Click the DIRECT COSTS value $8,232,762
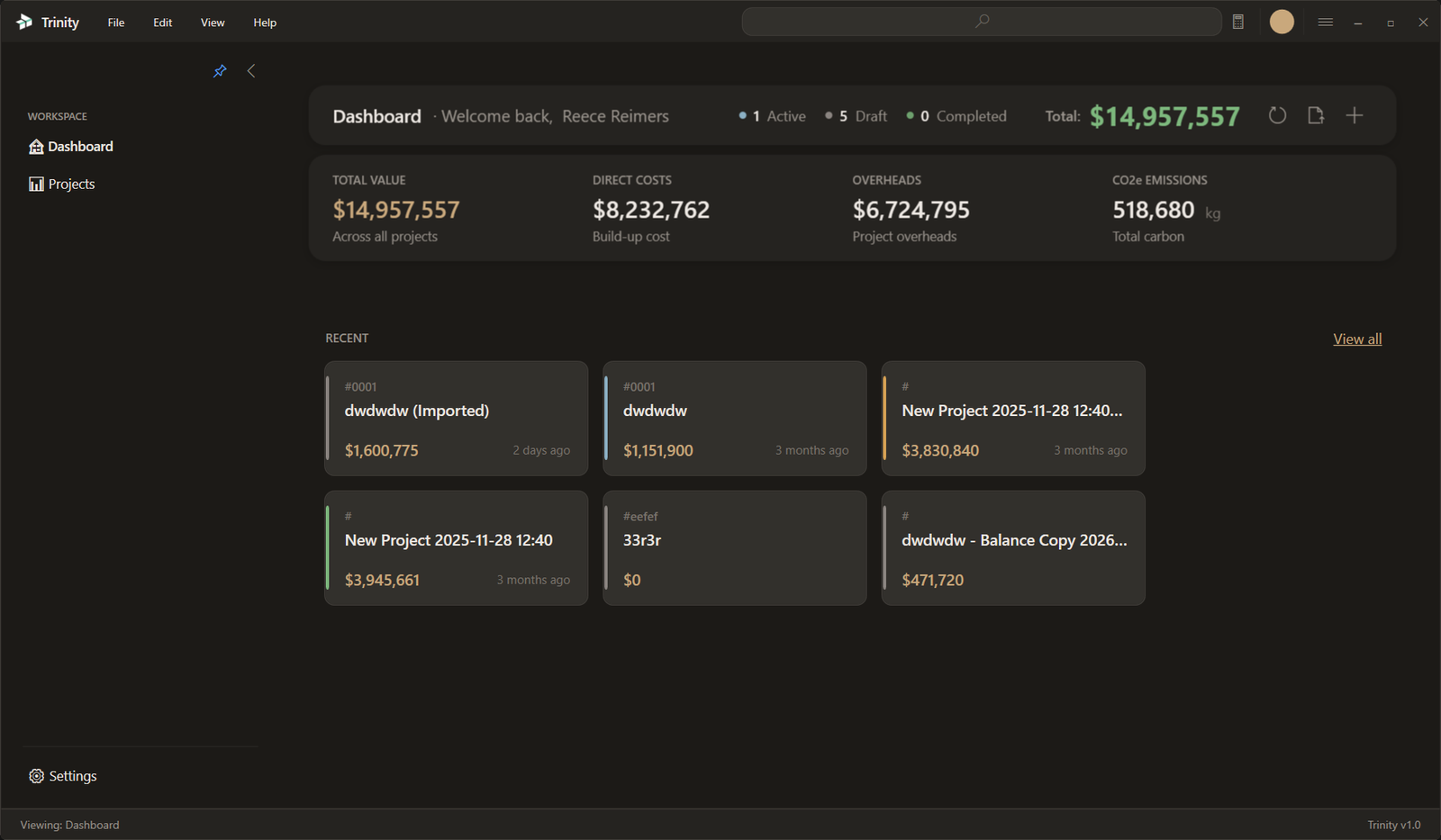1441x840 pixels. tap(651, 210)
